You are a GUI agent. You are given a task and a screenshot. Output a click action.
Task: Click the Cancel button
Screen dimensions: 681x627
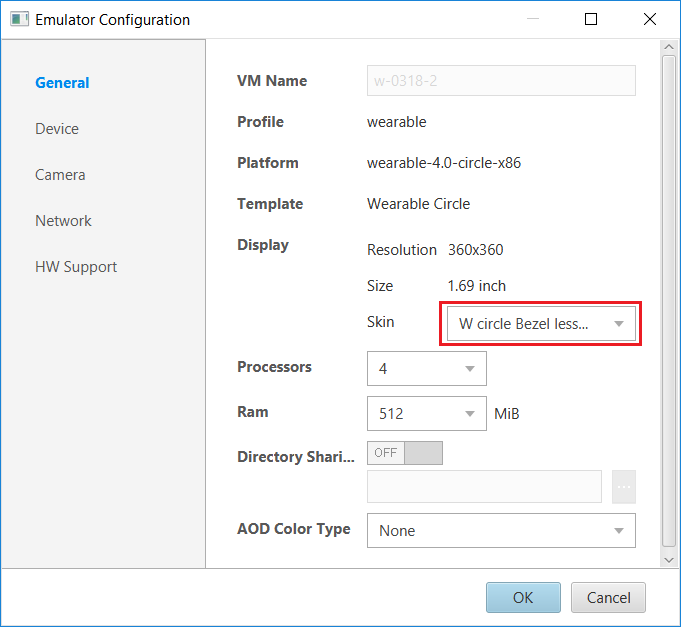click(x=608, y=598)
